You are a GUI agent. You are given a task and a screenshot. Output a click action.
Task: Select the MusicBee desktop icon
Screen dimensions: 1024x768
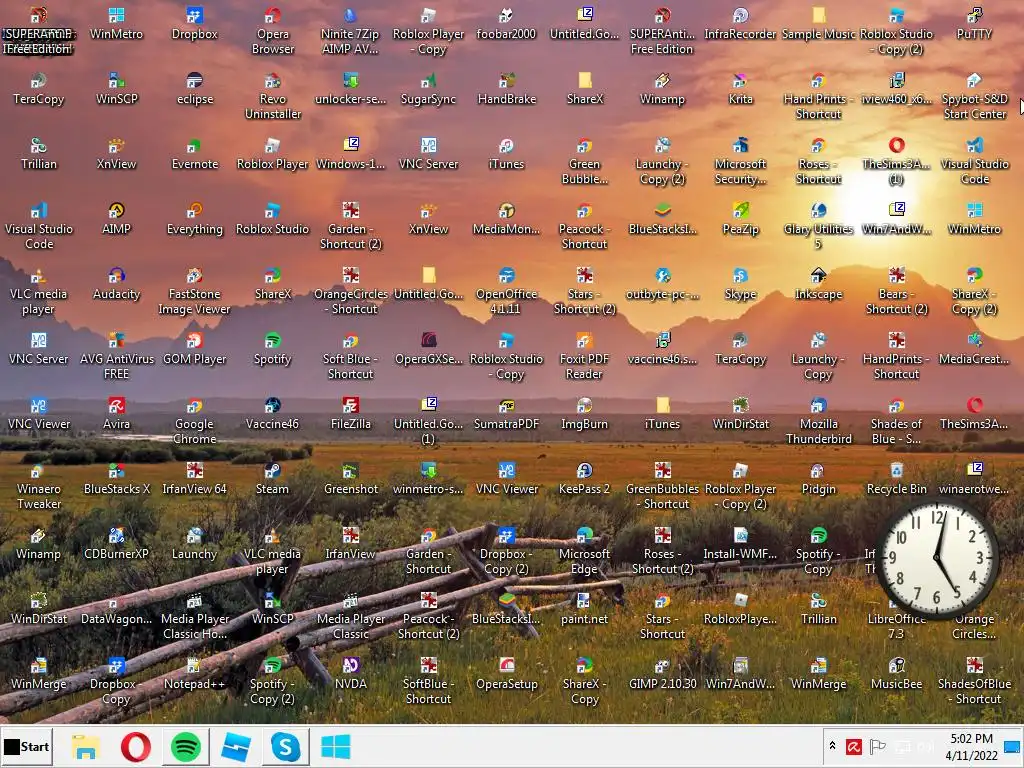897,673
